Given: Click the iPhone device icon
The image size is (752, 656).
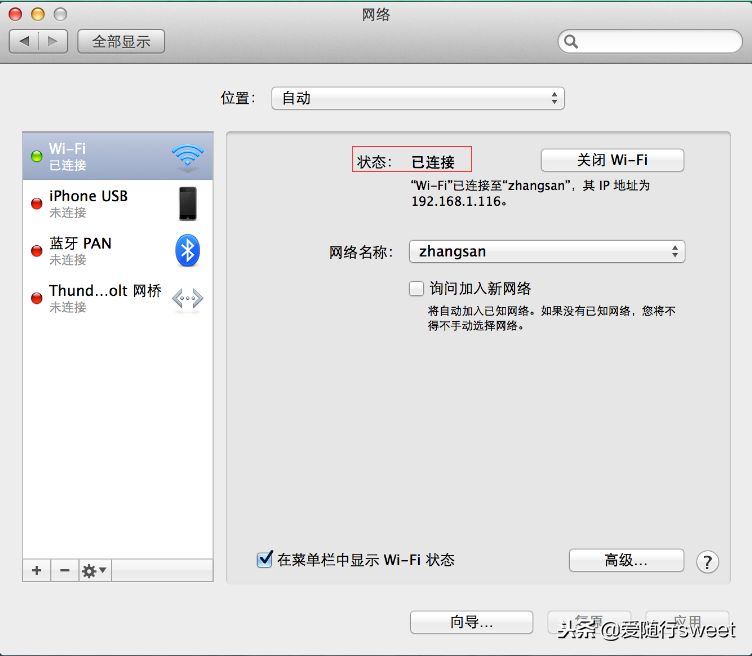Looking at the screenshot, I should (188, 203).
